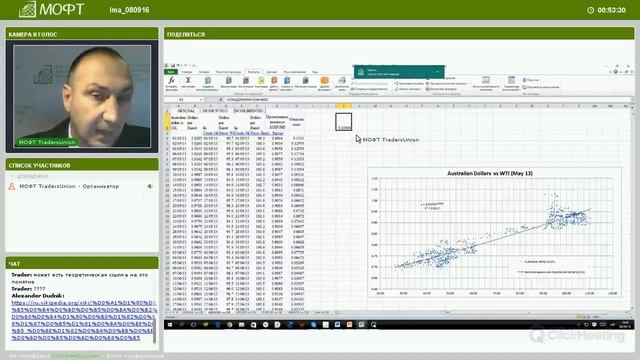The height and width of the screenshot is (360, 640).
Task: Open the taskbar notification center icon
Action: tap(594, 324)
